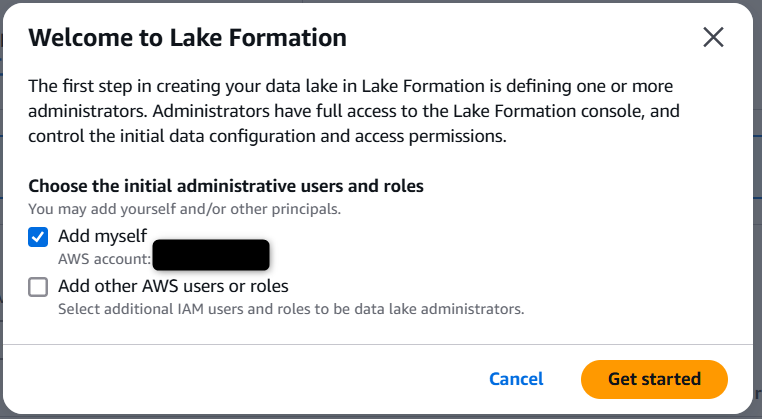Click the white checkmark inside the blue checkbox

38,237
